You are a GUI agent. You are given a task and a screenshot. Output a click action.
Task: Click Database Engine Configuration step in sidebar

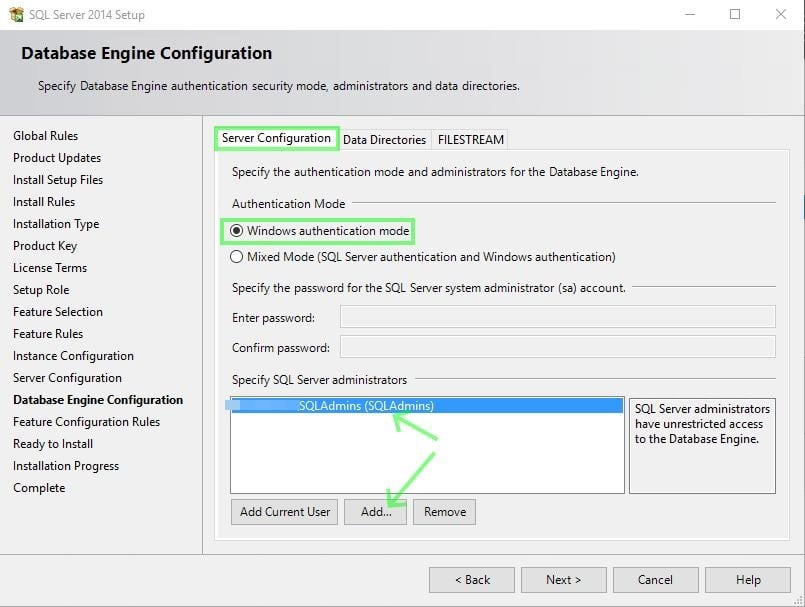click(98, 400)
